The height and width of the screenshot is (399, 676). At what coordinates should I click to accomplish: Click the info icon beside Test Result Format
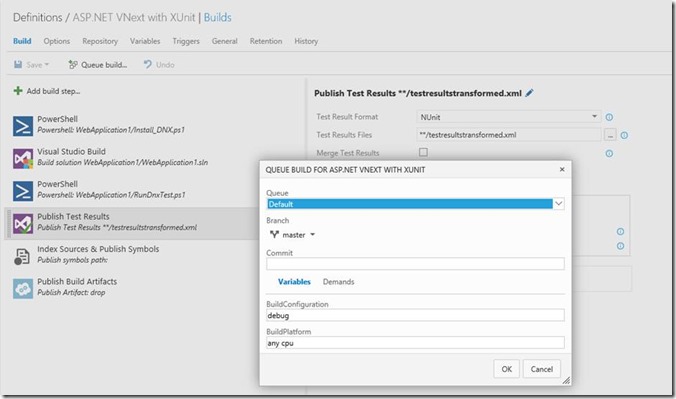609,117
